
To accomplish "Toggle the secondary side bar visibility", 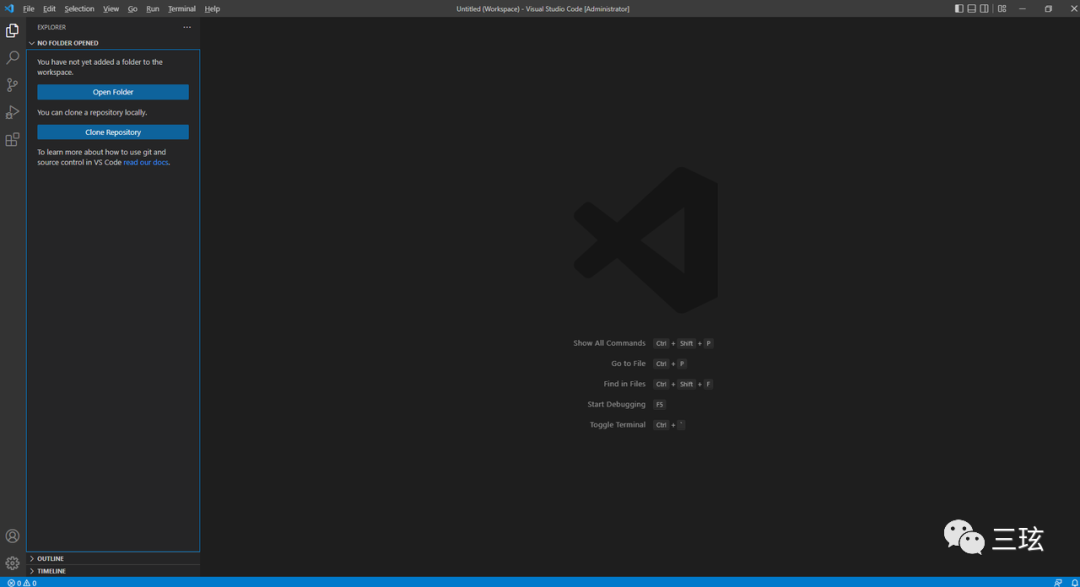I will tap(984, 9).
